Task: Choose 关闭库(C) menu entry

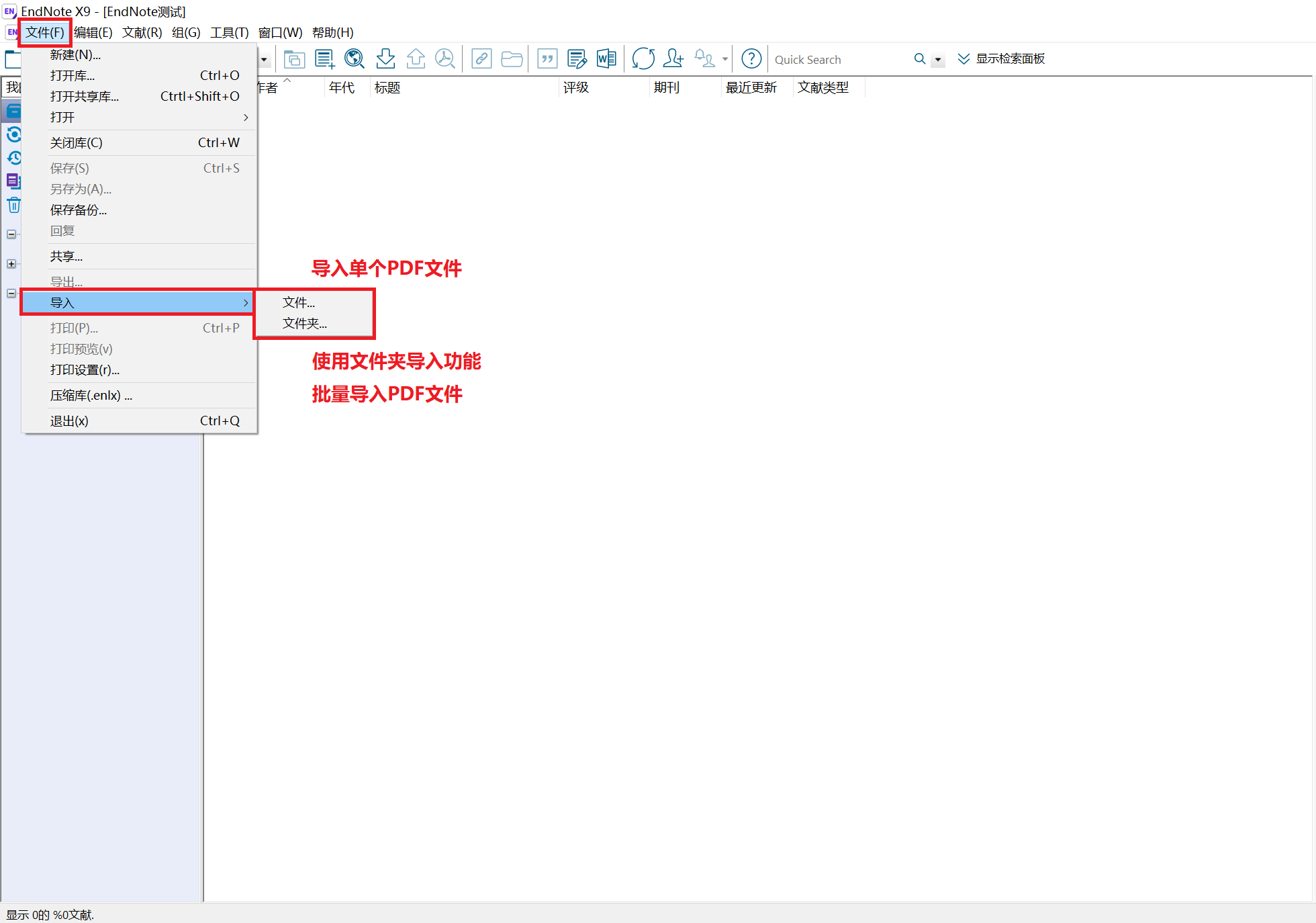Action: [139, 143]
